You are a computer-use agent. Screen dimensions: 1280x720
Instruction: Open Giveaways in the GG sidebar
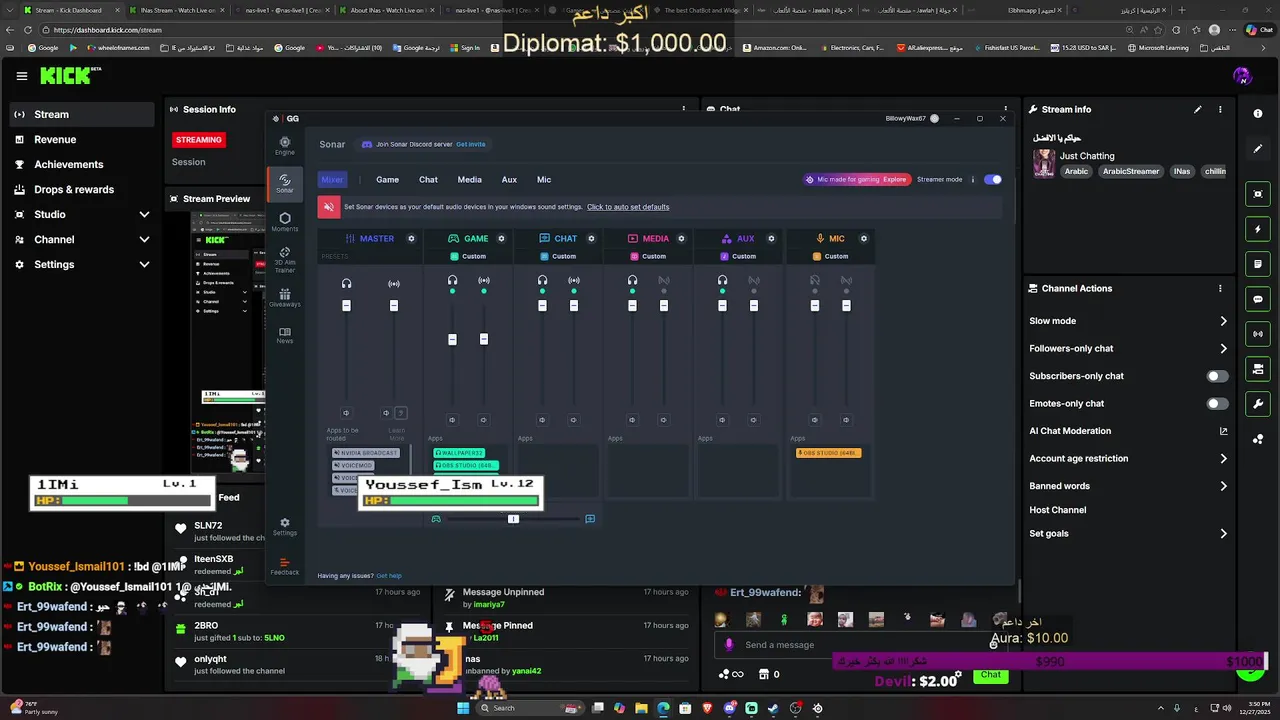pyautogui.click(x=285, y=298)
